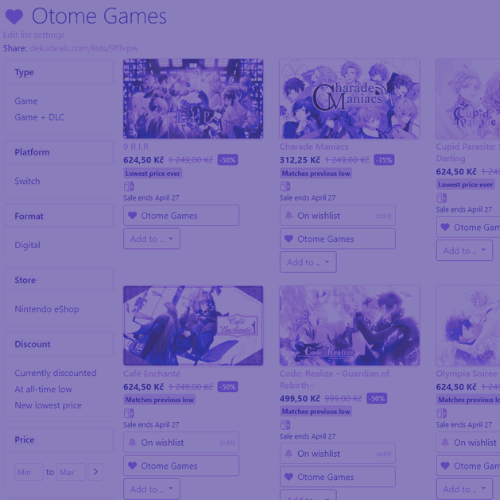Toggle Otome Games list for 9 R.I.P.
The height and width of the screenshot is (500, 500).
click(x=181, y=215)
